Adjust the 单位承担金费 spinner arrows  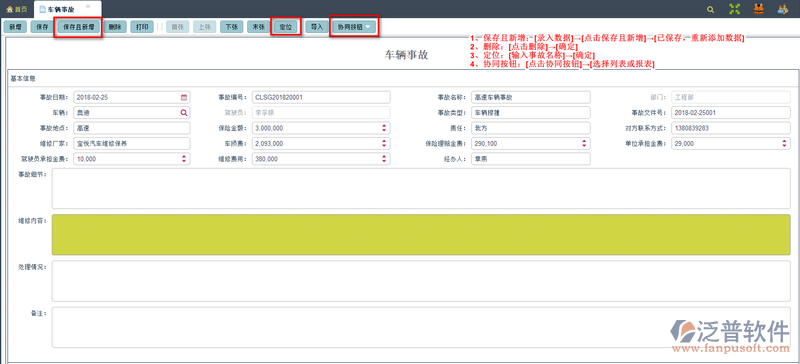(784, 143)
